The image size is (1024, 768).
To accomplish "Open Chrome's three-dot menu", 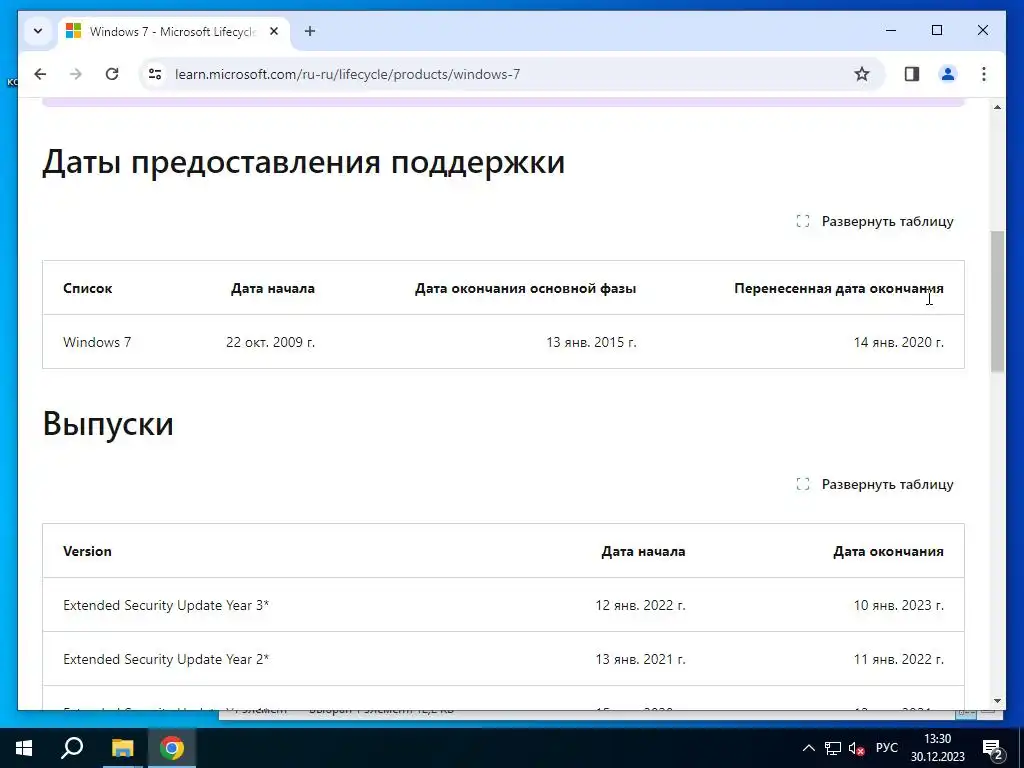I will point(984,74).
